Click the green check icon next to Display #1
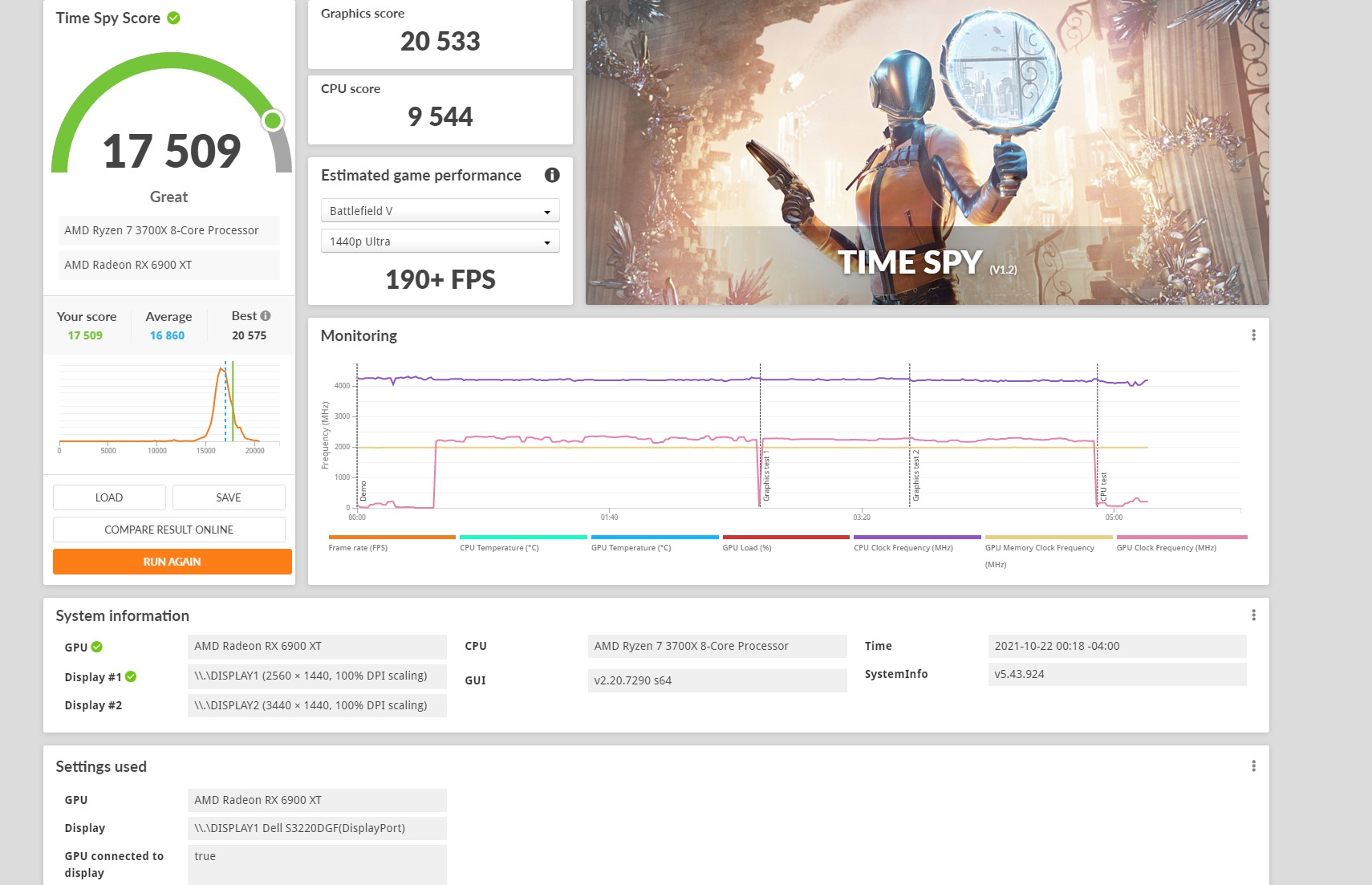This screenshot has width=1372, height=885. pyautogui.click(x=131, y=676)
